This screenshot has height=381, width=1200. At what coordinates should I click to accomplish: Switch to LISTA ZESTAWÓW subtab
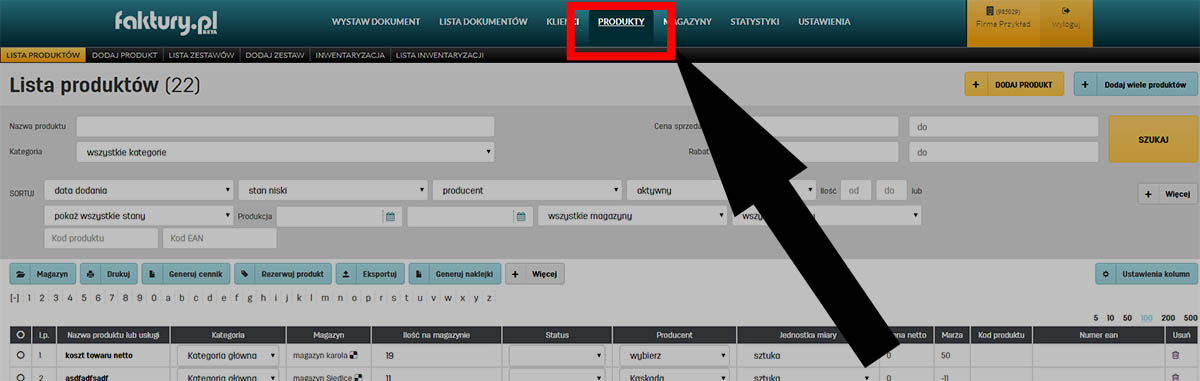coord(202,55)
